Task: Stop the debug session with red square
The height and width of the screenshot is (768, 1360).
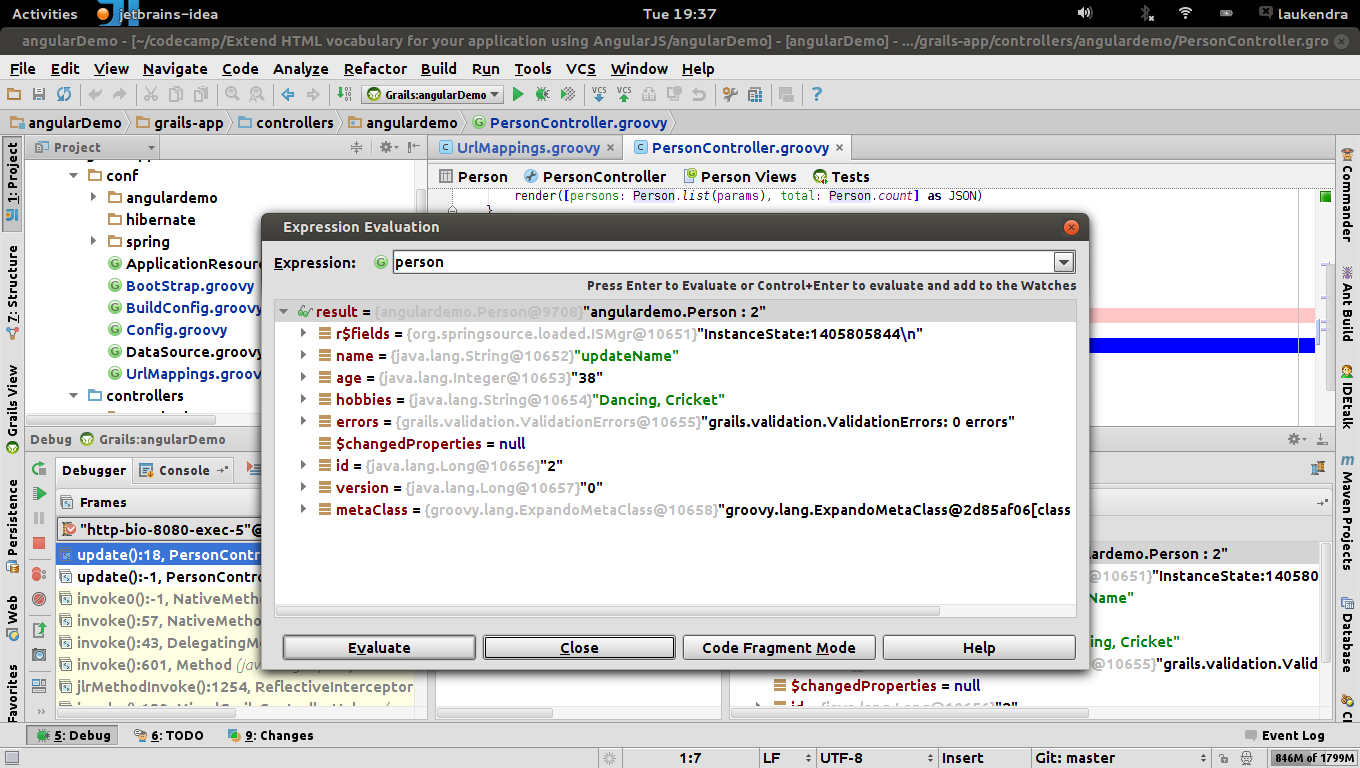Action: [x=39, y=543]
